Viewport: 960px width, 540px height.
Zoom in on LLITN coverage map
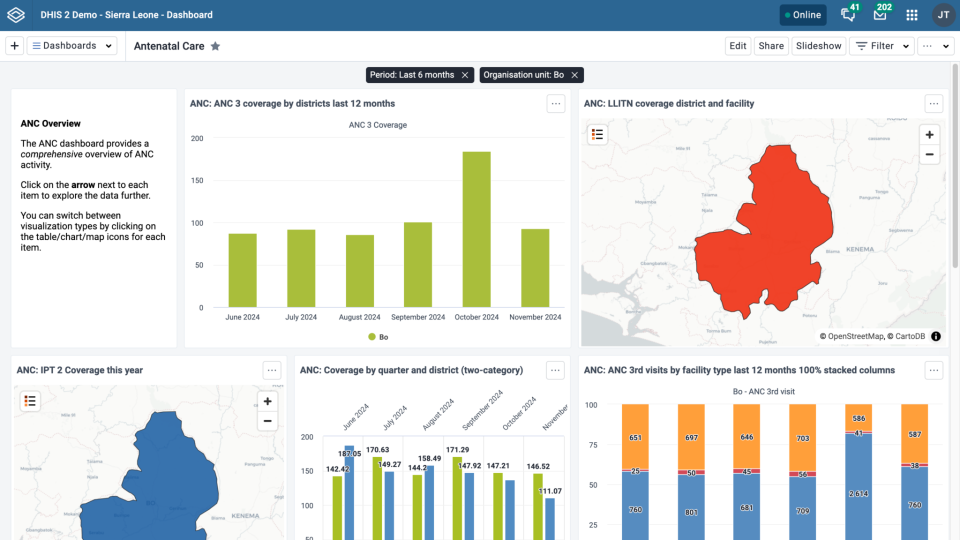point(929,135)
